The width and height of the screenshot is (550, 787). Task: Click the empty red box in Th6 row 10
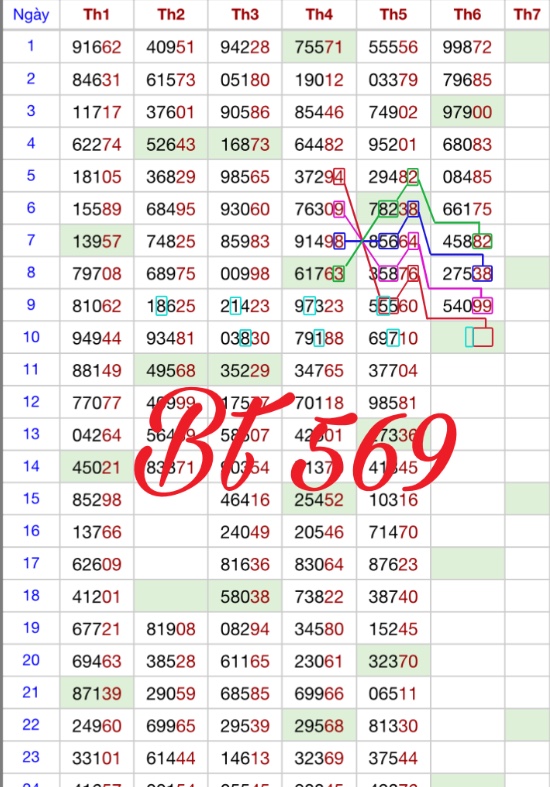pyautogui.click(x=483, y=337)
